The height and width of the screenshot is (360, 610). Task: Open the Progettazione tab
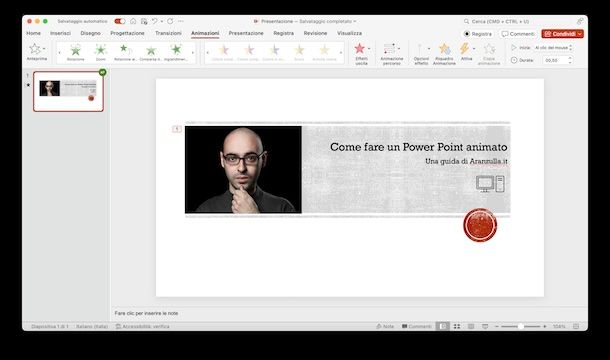tap(127, 33)
